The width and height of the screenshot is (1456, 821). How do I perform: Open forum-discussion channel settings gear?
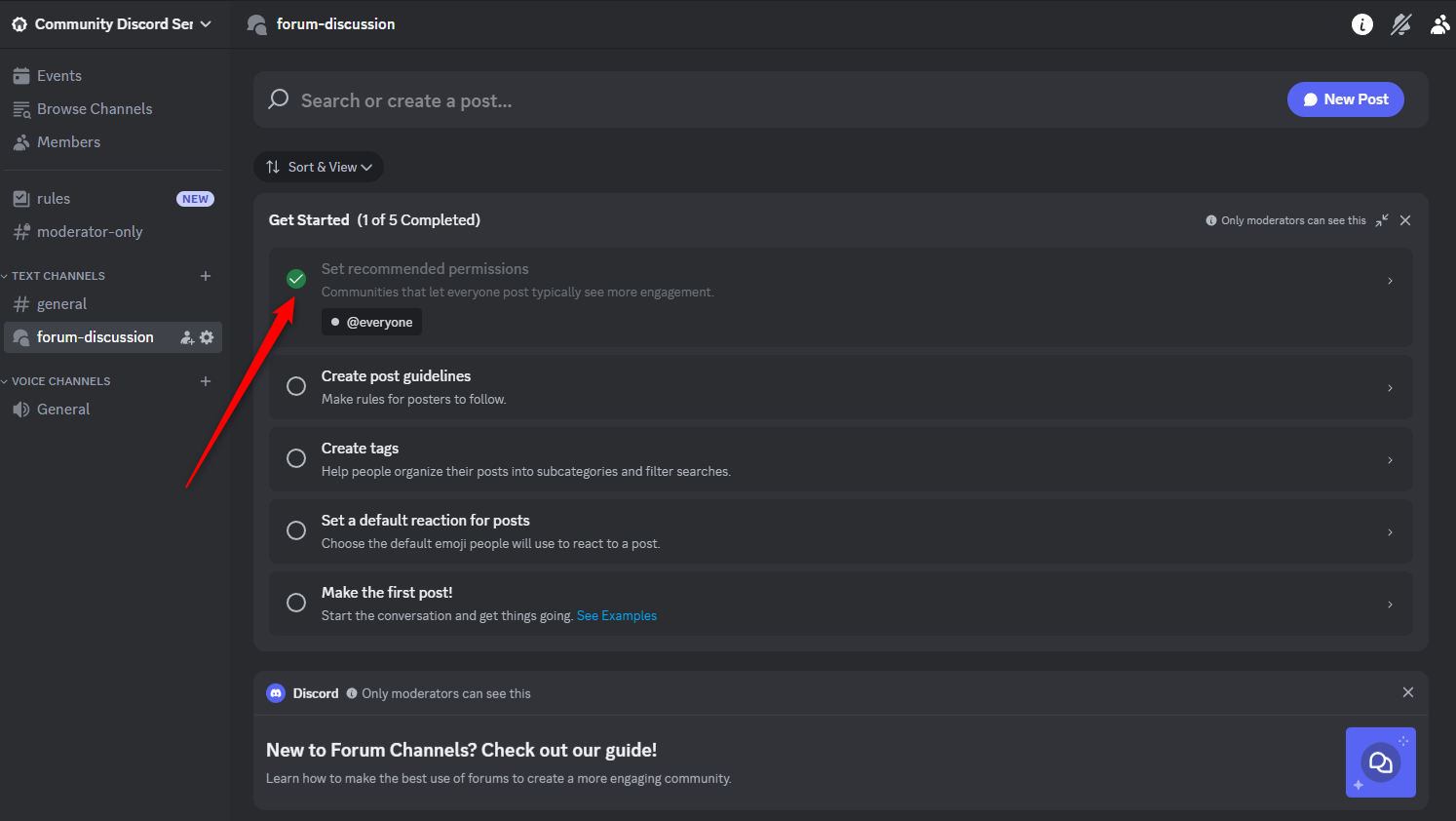207,337
